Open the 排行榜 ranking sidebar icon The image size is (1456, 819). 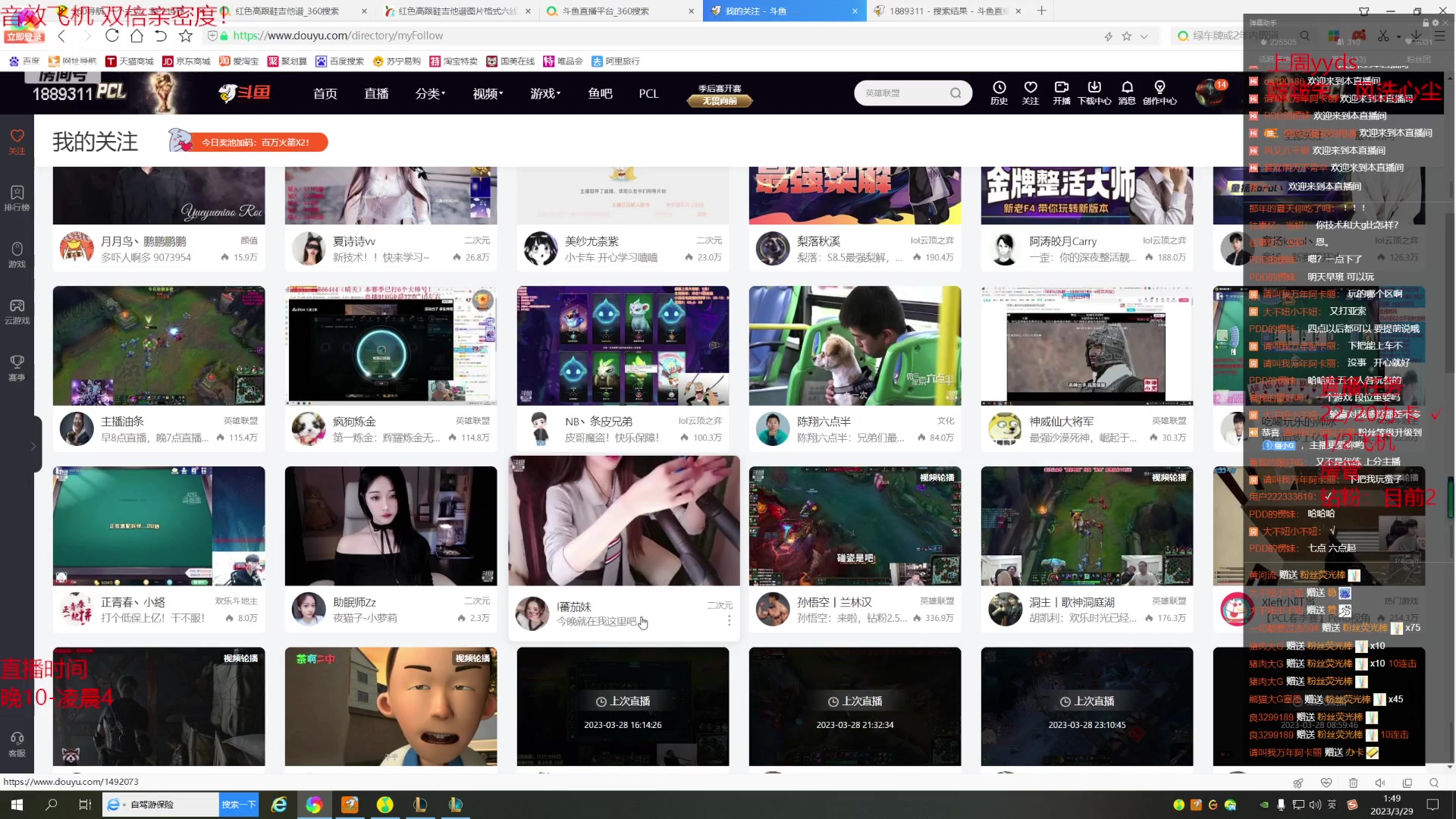pyautogui.click(x=17, y=198)
